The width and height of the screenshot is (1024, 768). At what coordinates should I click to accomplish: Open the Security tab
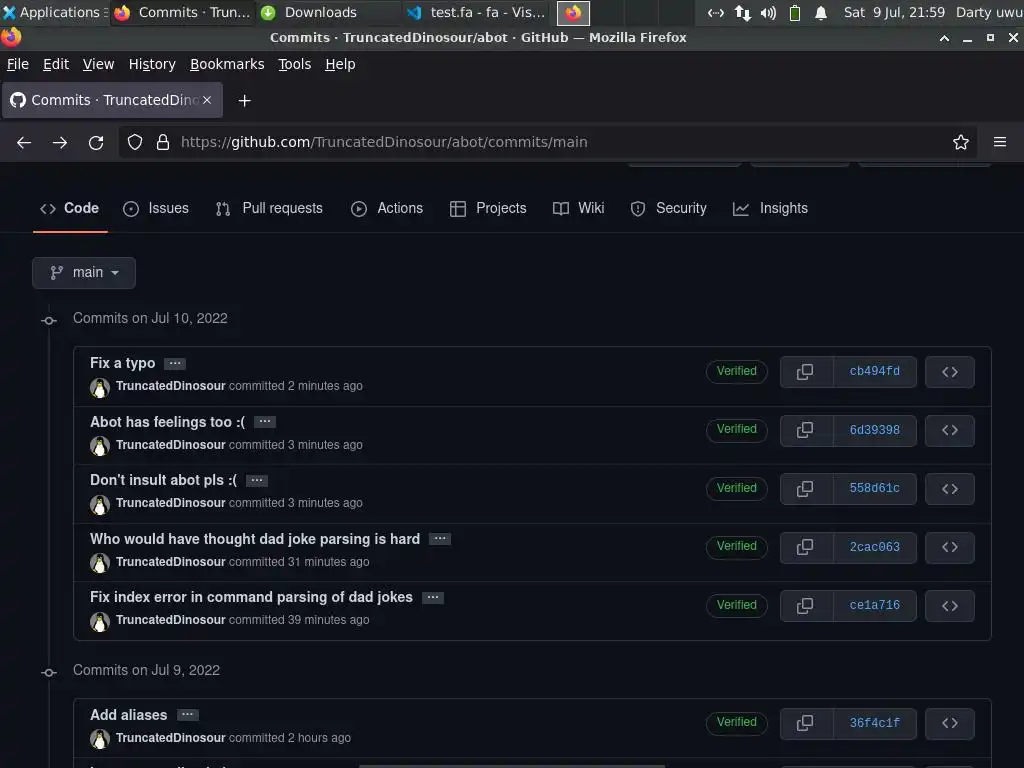coord(669,208)
